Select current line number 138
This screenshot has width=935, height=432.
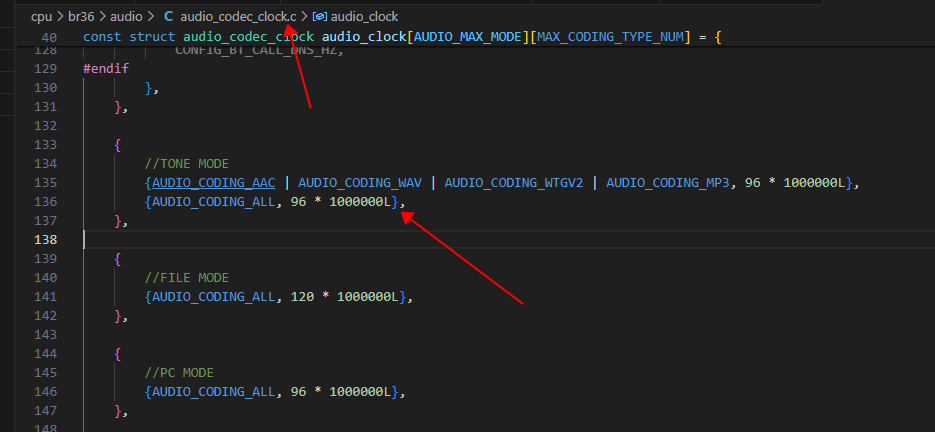point(45,240)
